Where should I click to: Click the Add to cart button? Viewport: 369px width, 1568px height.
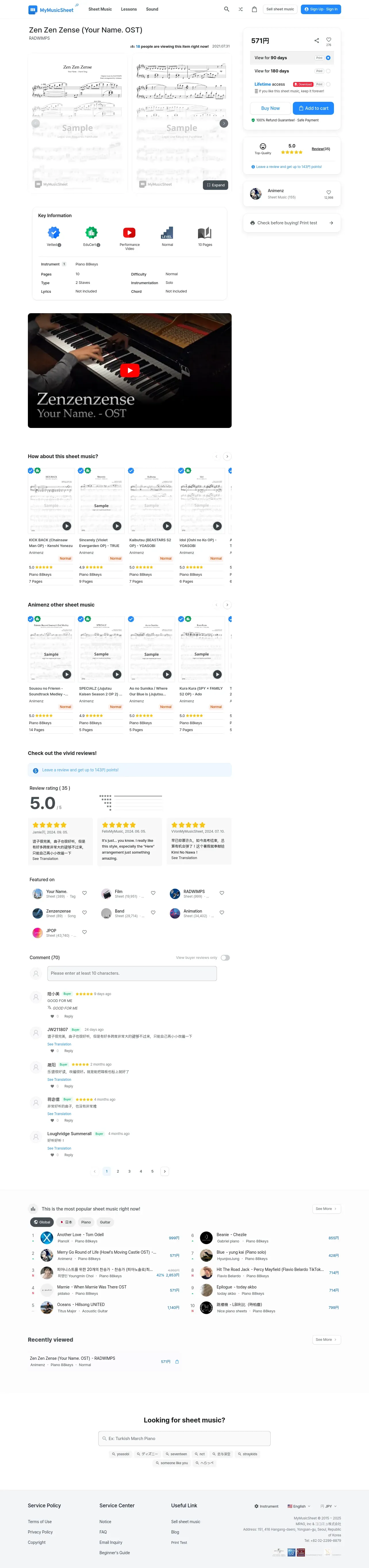[313, 108]
